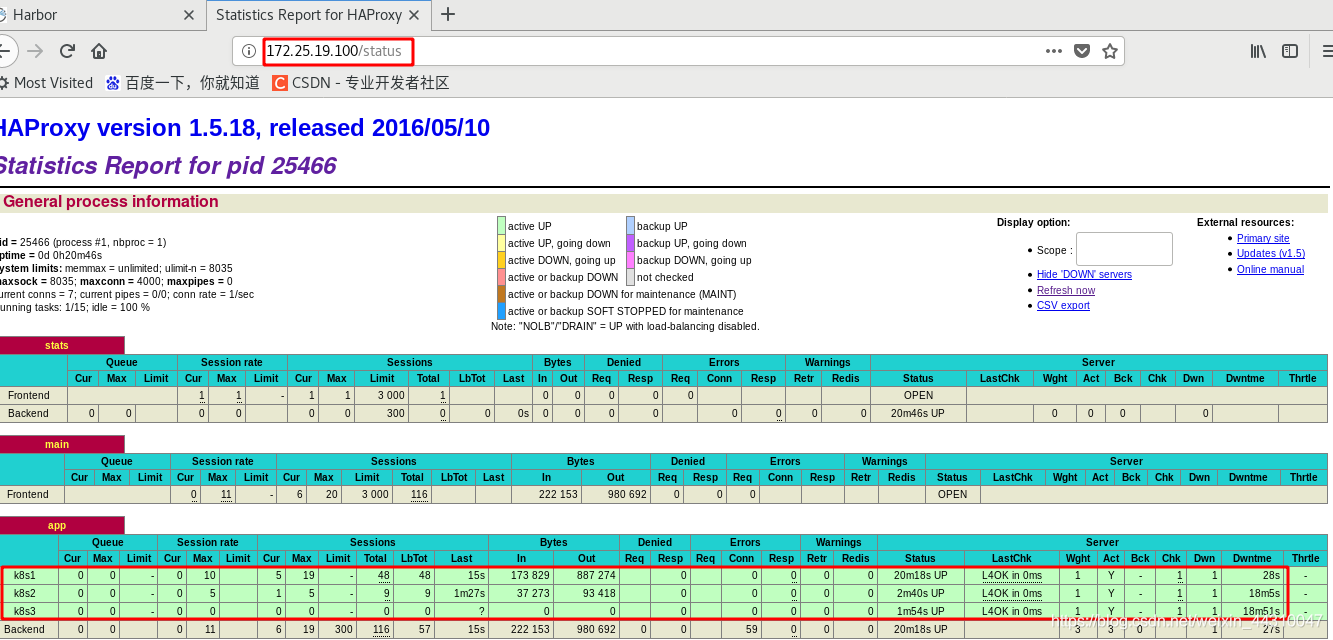The width and height of the screenshot is (1333, 640).
Task: Save page to Pocket
Action: point(1082,51)
